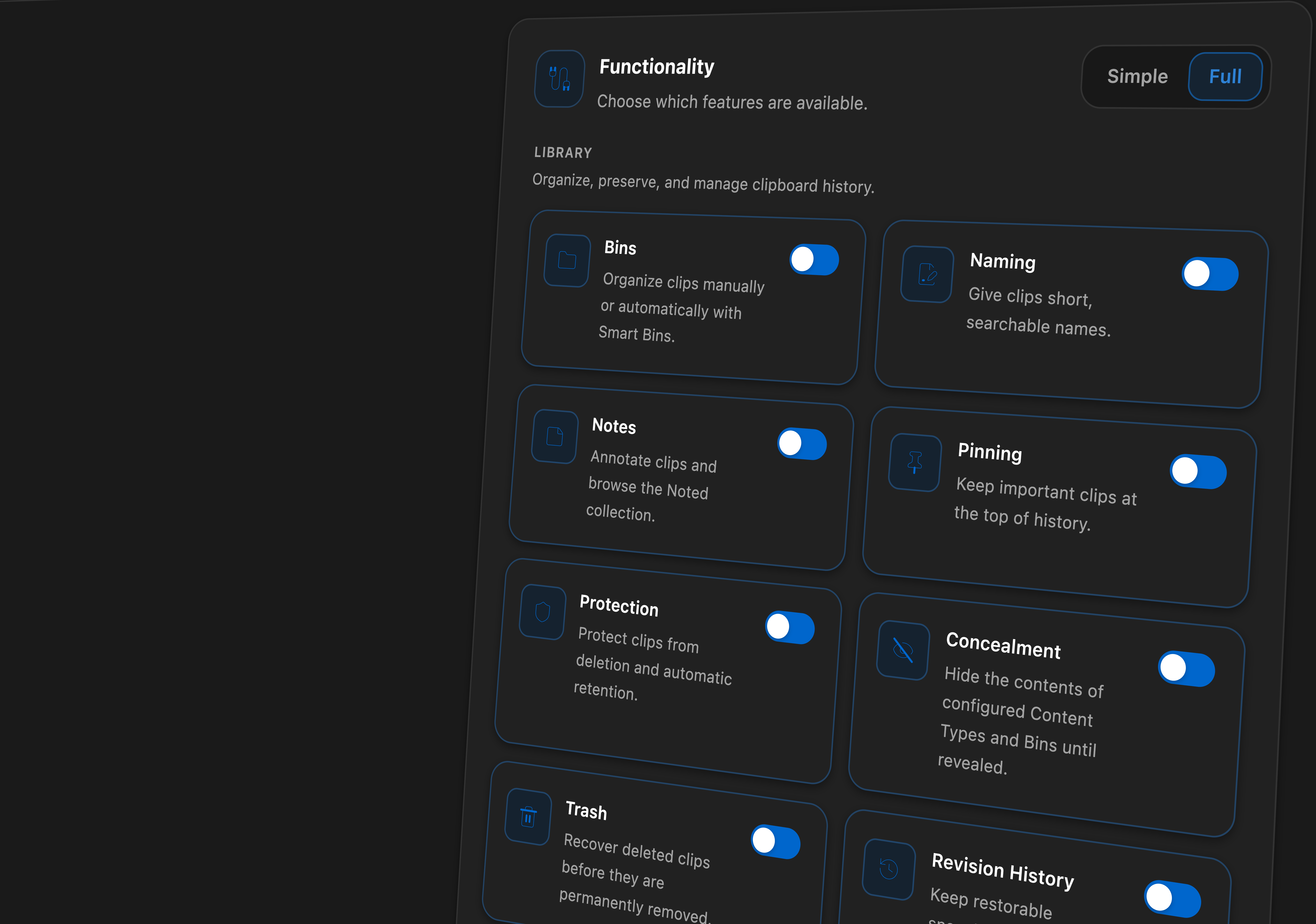Screen dimensions: 1316x924
Task: Turn off the Trash toggle
Action: pyautogui.click(x=775, y=842)
